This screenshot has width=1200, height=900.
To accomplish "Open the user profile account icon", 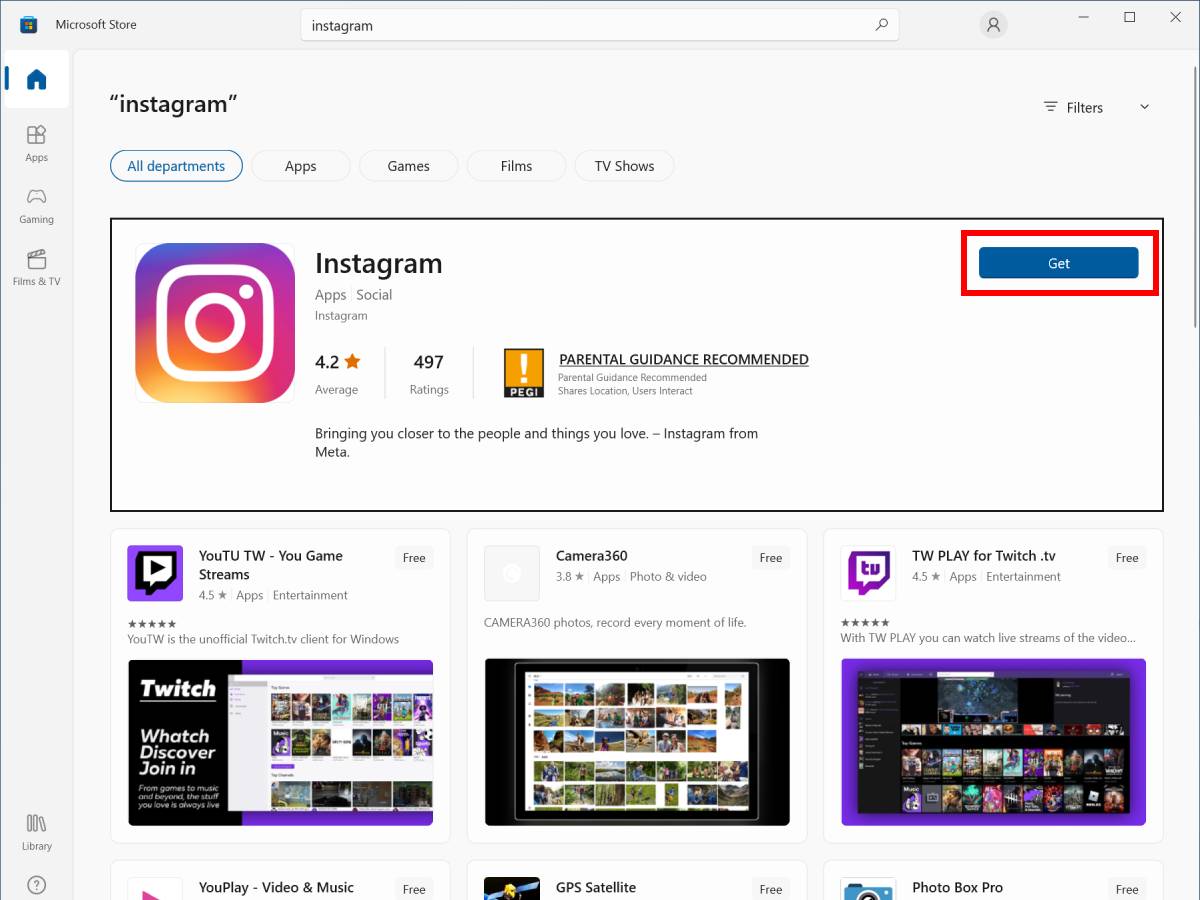I will tap(993, 25).
